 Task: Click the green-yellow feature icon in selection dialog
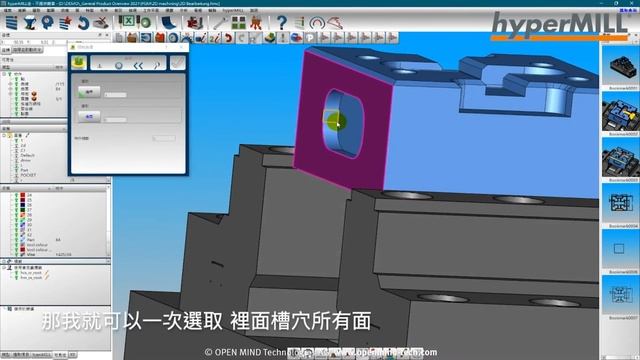[x=79, y=63]
